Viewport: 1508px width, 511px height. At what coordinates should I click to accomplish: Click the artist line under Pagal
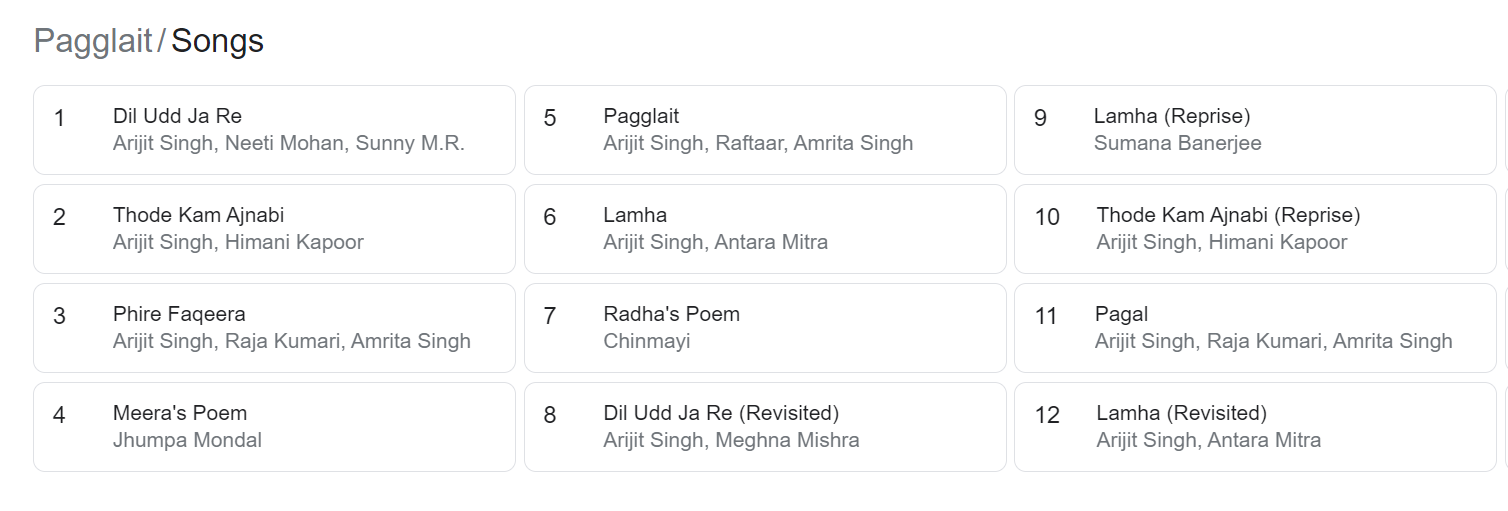point(1273,341)
